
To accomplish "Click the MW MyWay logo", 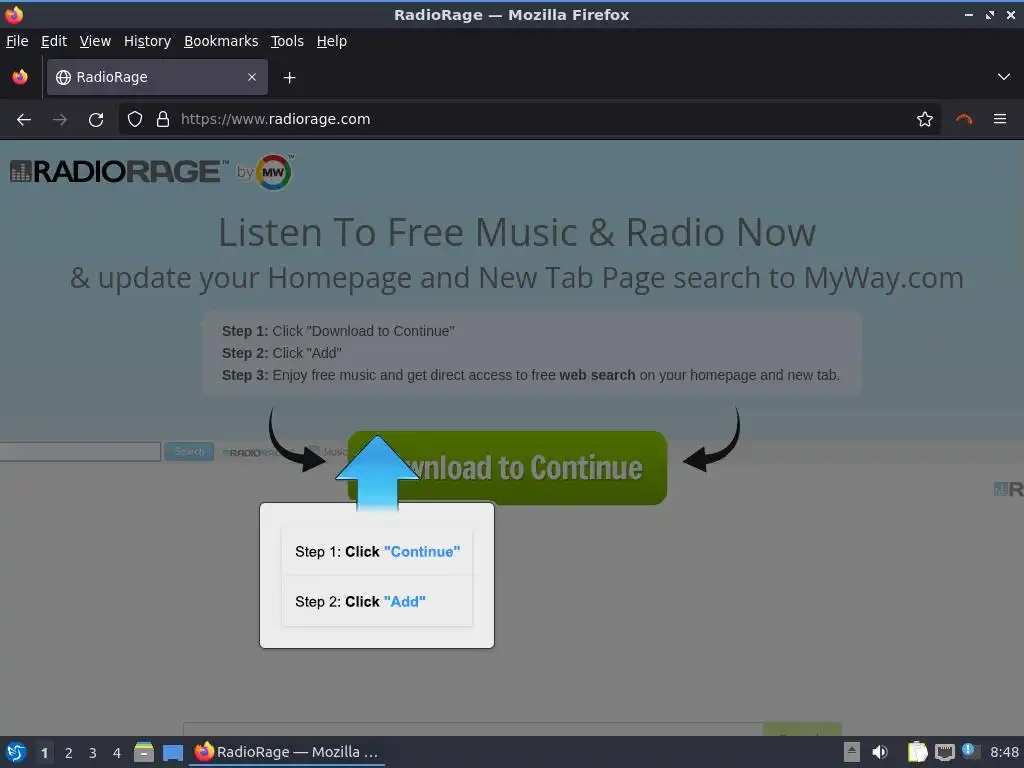I will pos(274,172).
